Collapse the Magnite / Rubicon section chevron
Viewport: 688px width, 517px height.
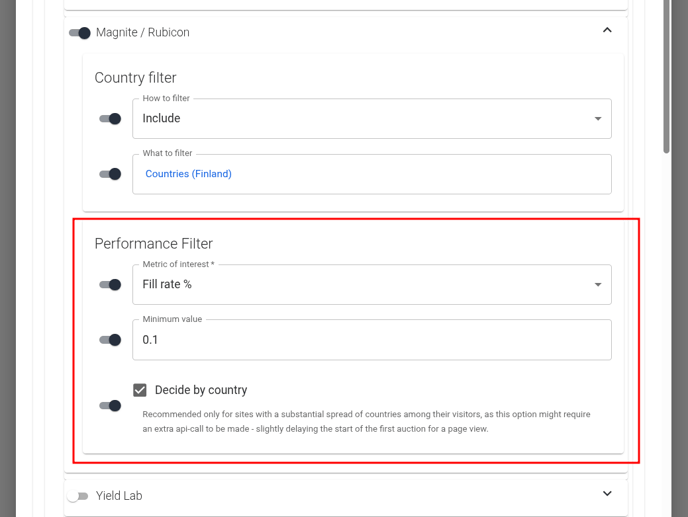pyautogui.click(x=607, y=31)
